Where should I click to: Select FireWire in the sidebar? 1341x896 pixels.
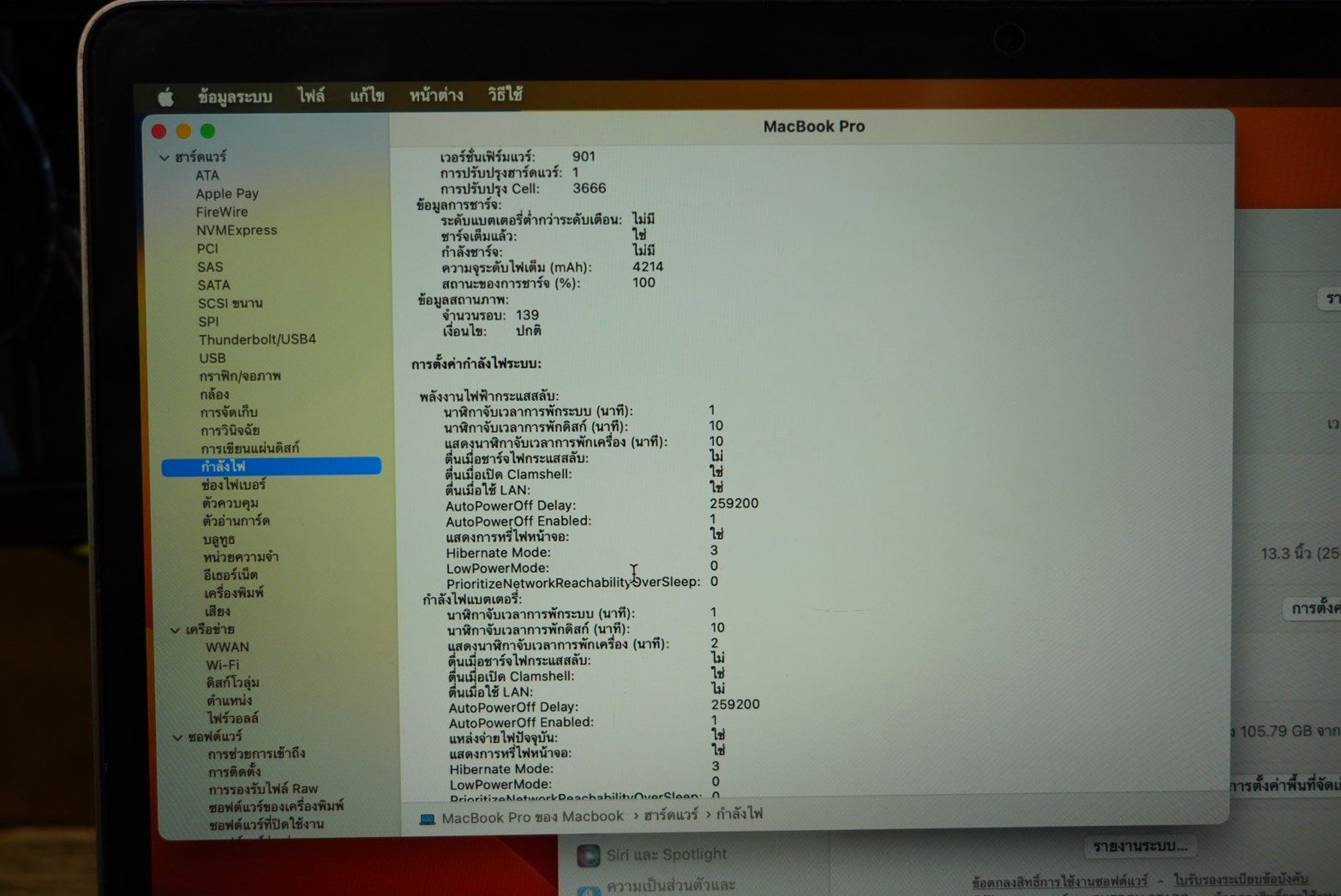tap(222, 212)
